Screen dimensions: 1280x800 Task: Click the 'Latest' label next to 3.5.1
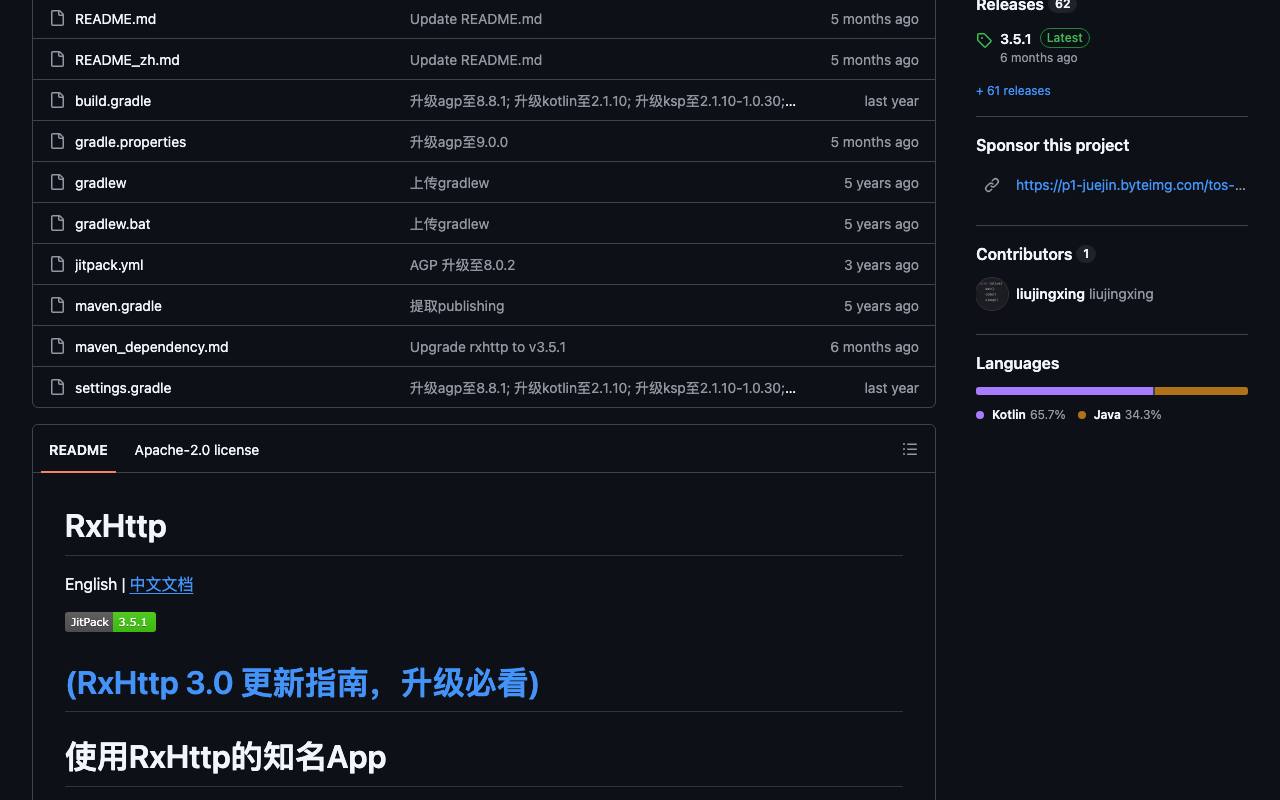tap(1064, 38)
